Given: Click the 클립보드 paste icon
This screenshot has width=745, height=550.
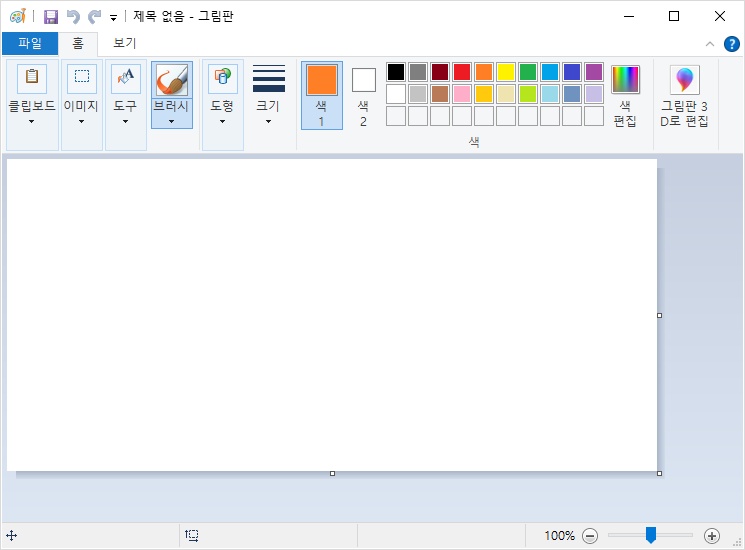Looking at the screenshot, I should tap(32, 78).
